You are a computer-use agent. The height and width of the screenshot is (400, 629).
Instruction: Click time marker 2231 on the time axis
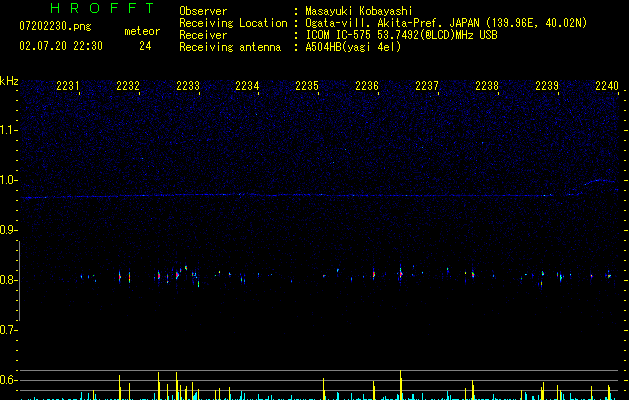click(x=68, y=85)
